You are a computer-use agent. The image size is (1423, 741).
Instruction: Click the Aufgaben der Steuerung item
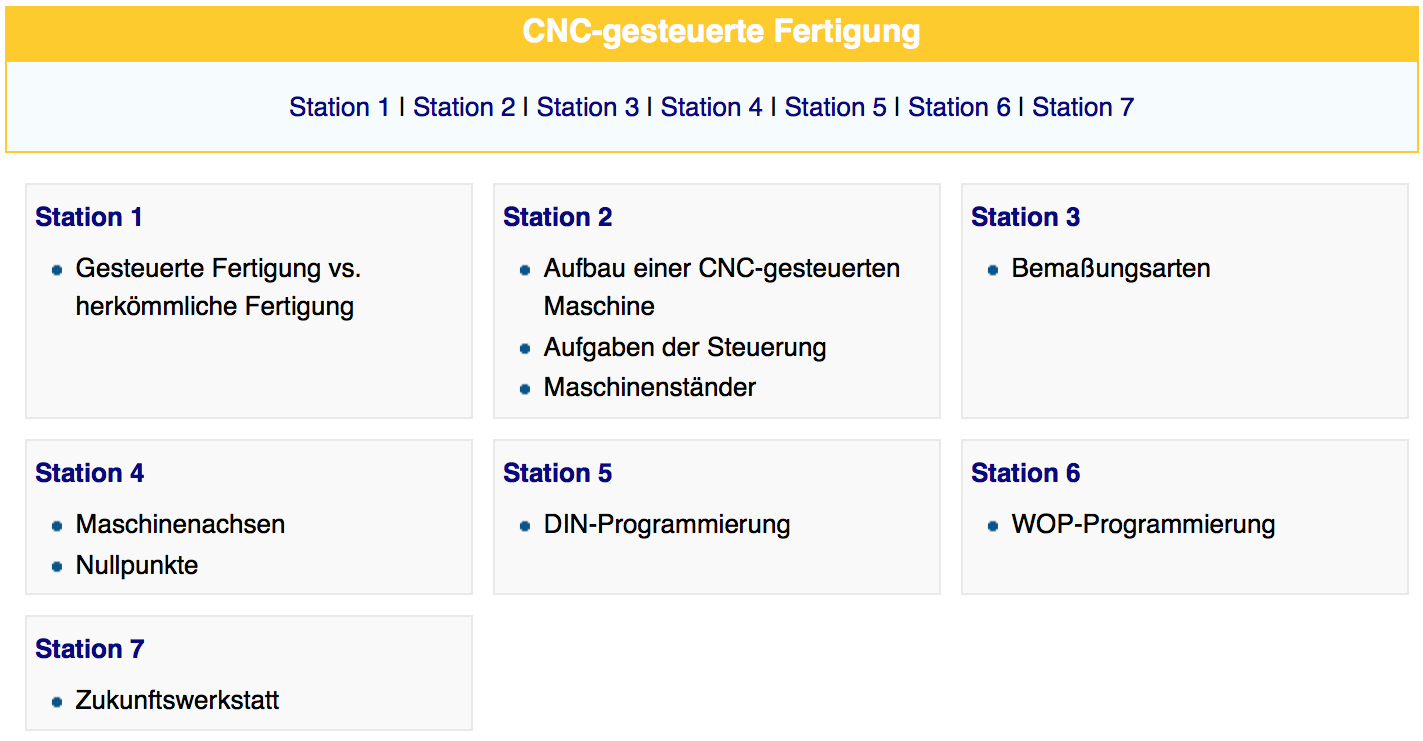(x=685, y=347)
